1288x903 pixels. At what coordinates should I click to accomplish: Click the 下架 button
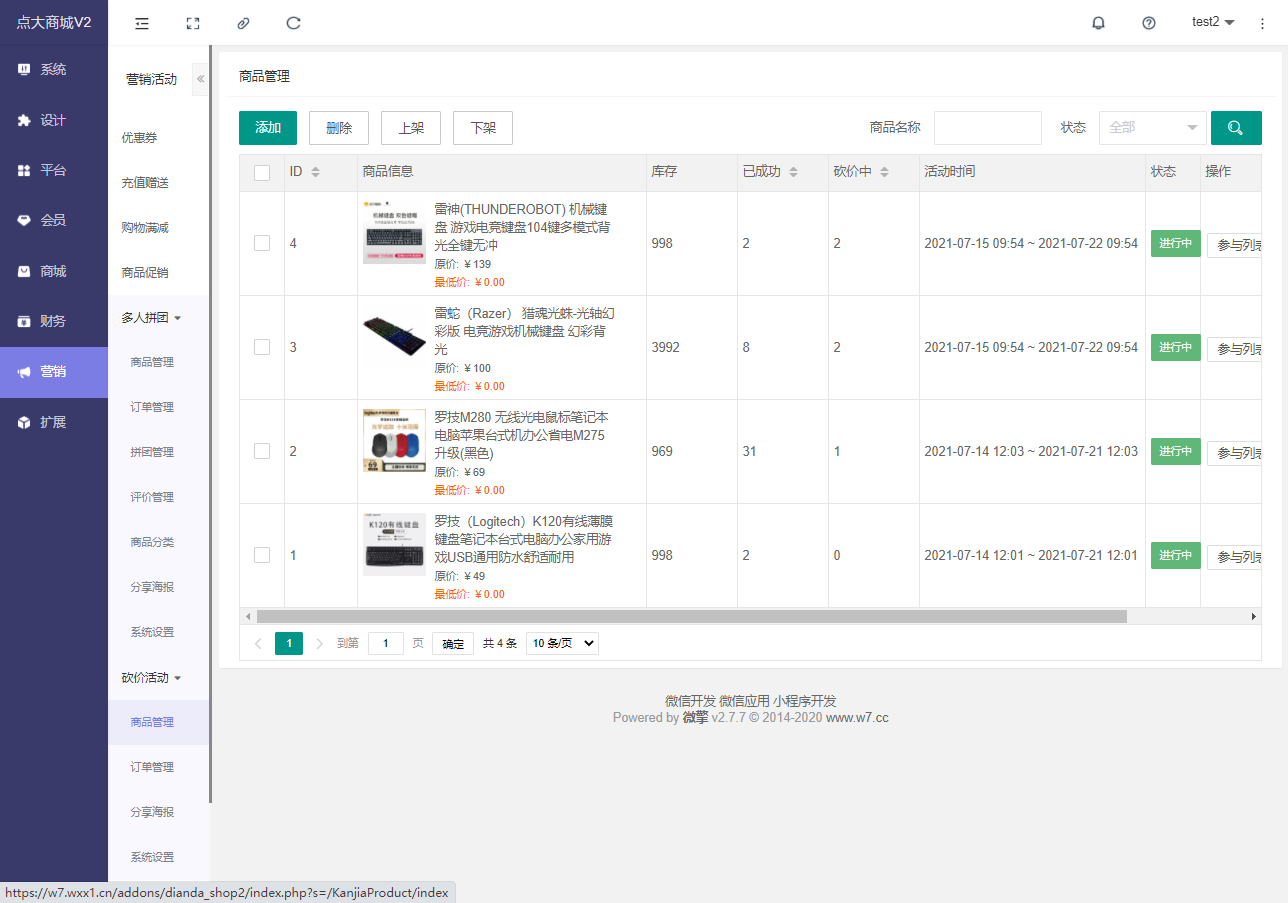point(483,128)
